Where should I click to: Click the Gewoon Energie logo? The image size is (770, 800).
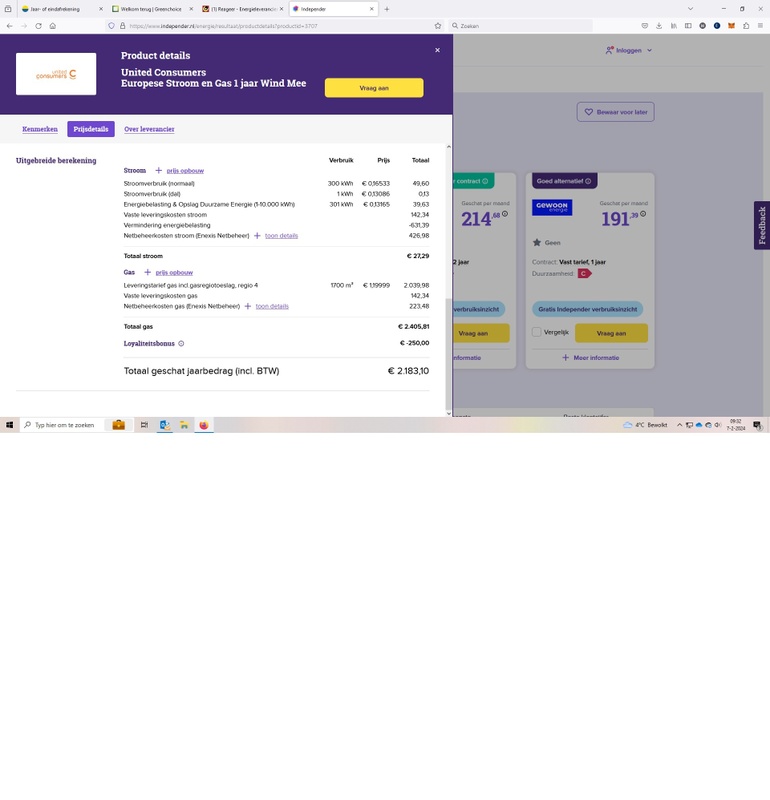coord(552,207)
